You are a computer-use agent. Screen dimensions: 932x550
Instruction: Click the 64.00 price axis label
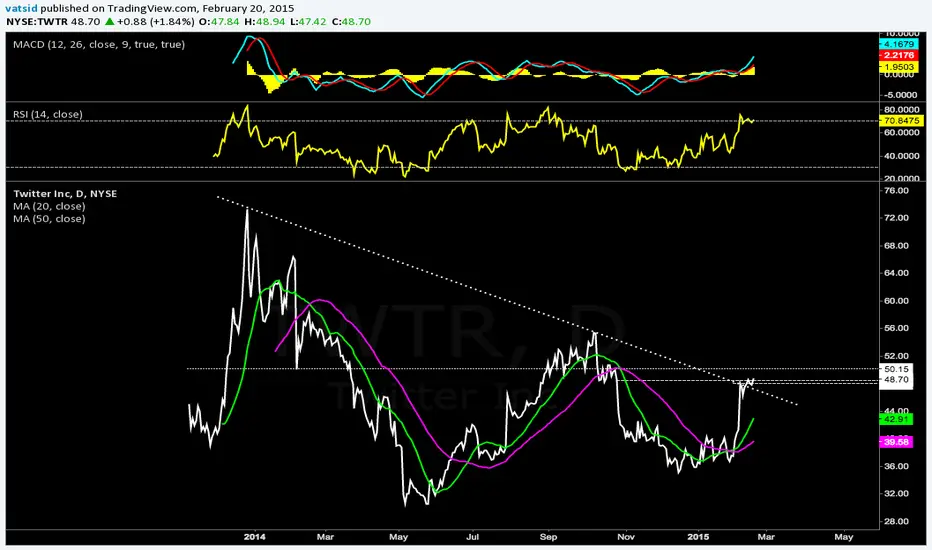(896, 274)
